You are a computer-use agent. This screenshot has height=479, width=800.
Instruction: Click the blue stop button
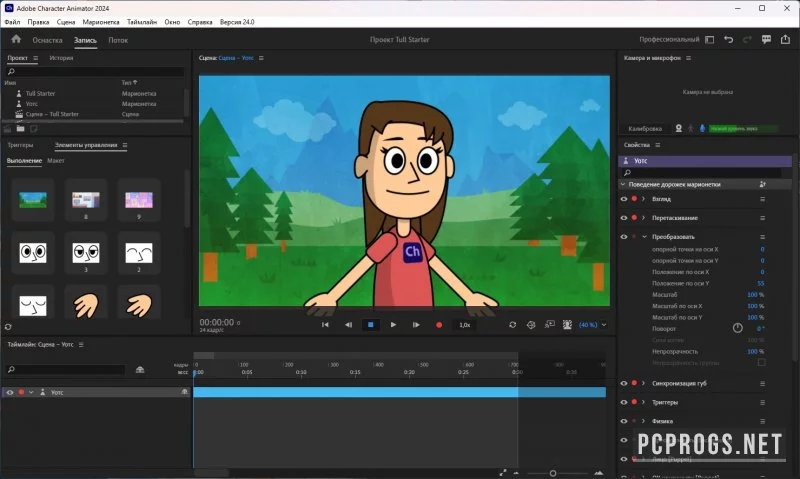[x=371, y=324]
